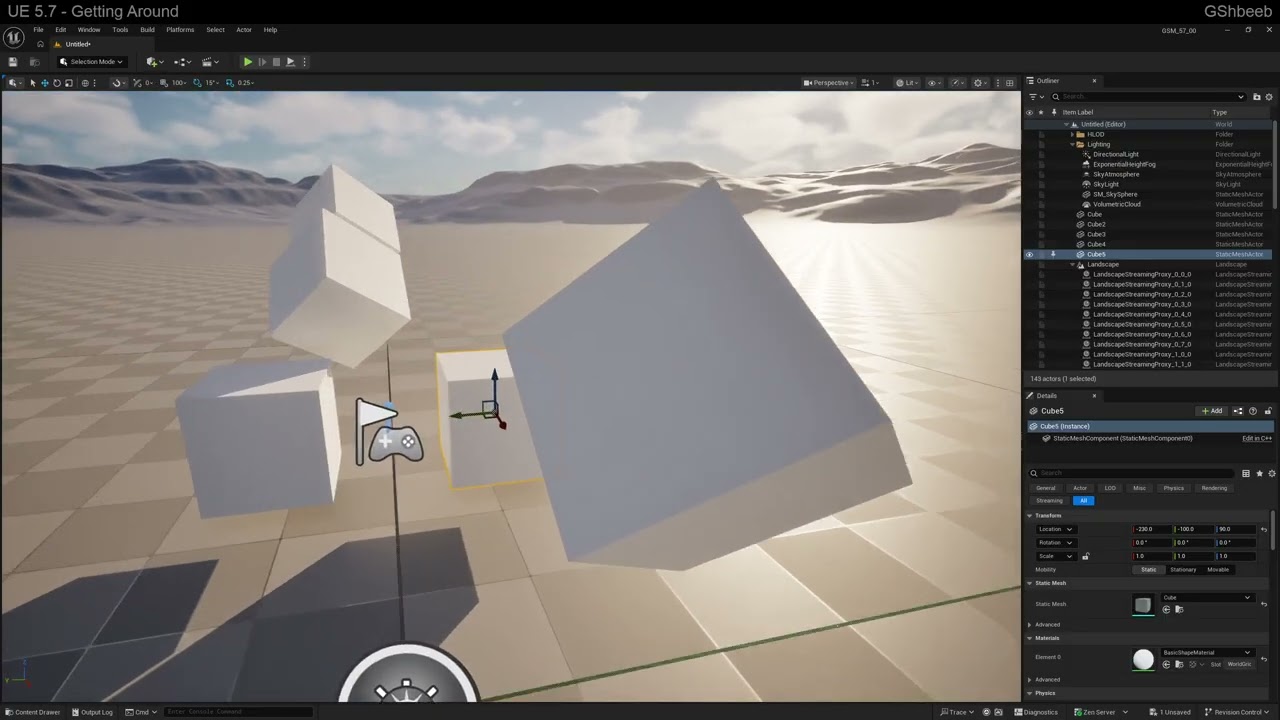Collapse the Transform section
The image size is (1280, 720).
(x=1031, y=516)
